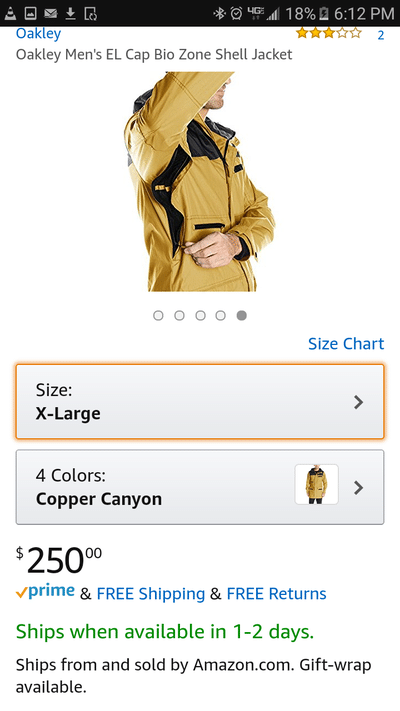This screenshot has width=400, height=711.
Task: Tap the battery indicator icon
Action: pyautogui.click(x=324, y=14)
